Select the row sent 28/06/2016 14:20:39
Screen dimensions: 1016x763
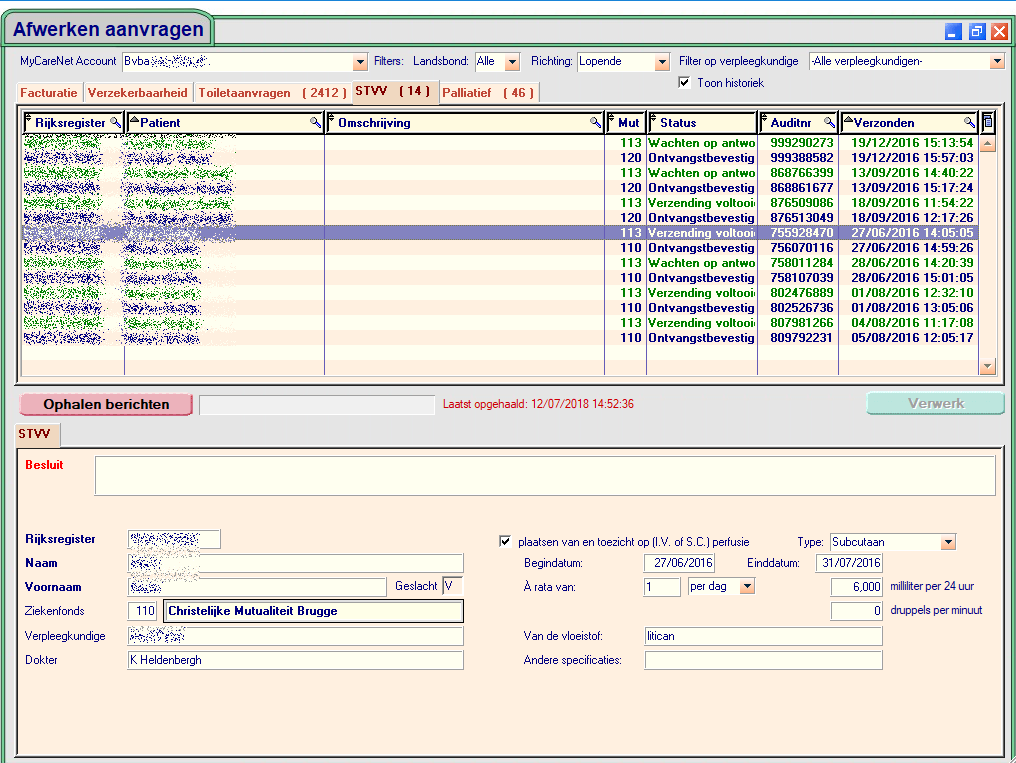click(x=500, y=263)
